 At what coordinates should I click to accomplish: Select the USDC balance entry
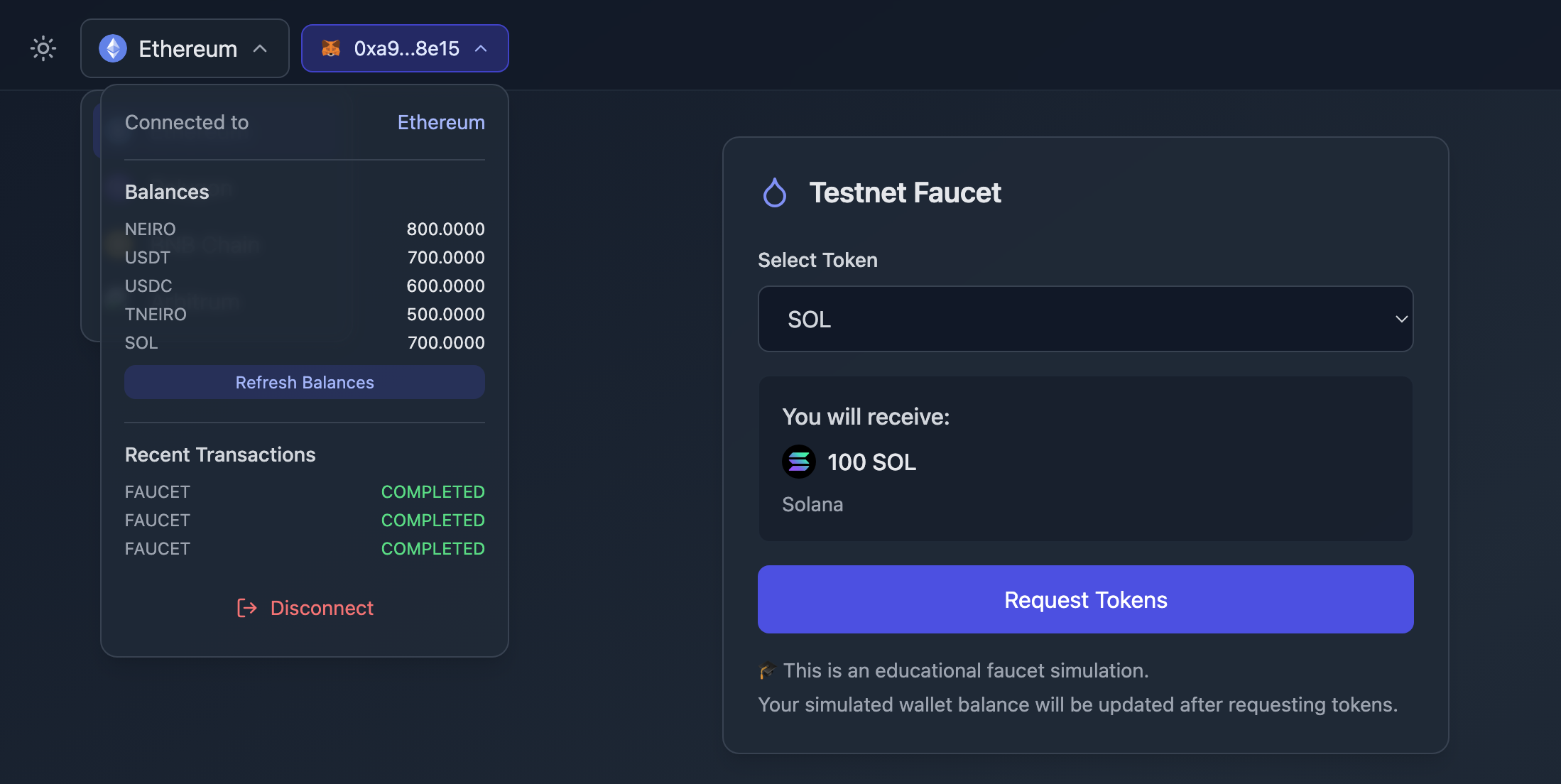pyautogui.click(x=305, y=286)
